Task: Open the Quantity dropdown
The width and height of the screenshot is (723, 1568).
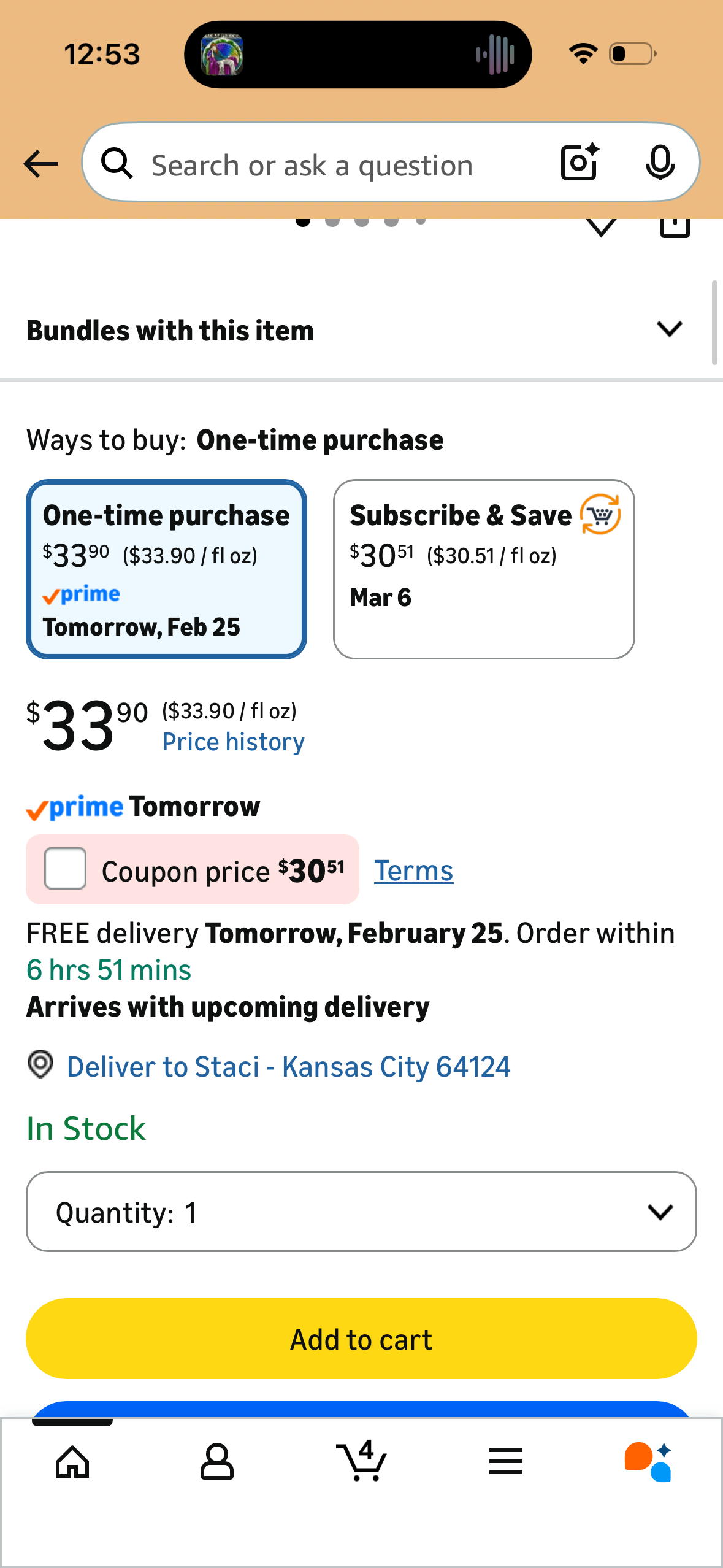Action: click(361, 1212)
